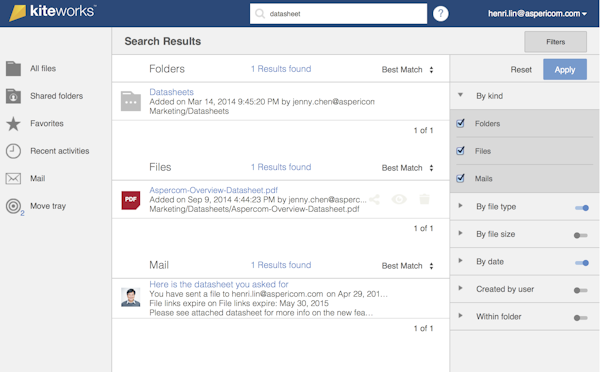600x372 pixels.
Task: Open Recent activities in sidebar
Action: point(60,151)
